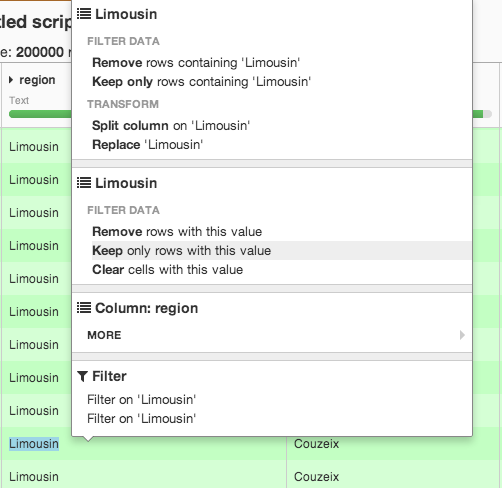Expand MORE under Column: region
The height and width of the screenshot is (488, 502).
click(x=272, y=335)
